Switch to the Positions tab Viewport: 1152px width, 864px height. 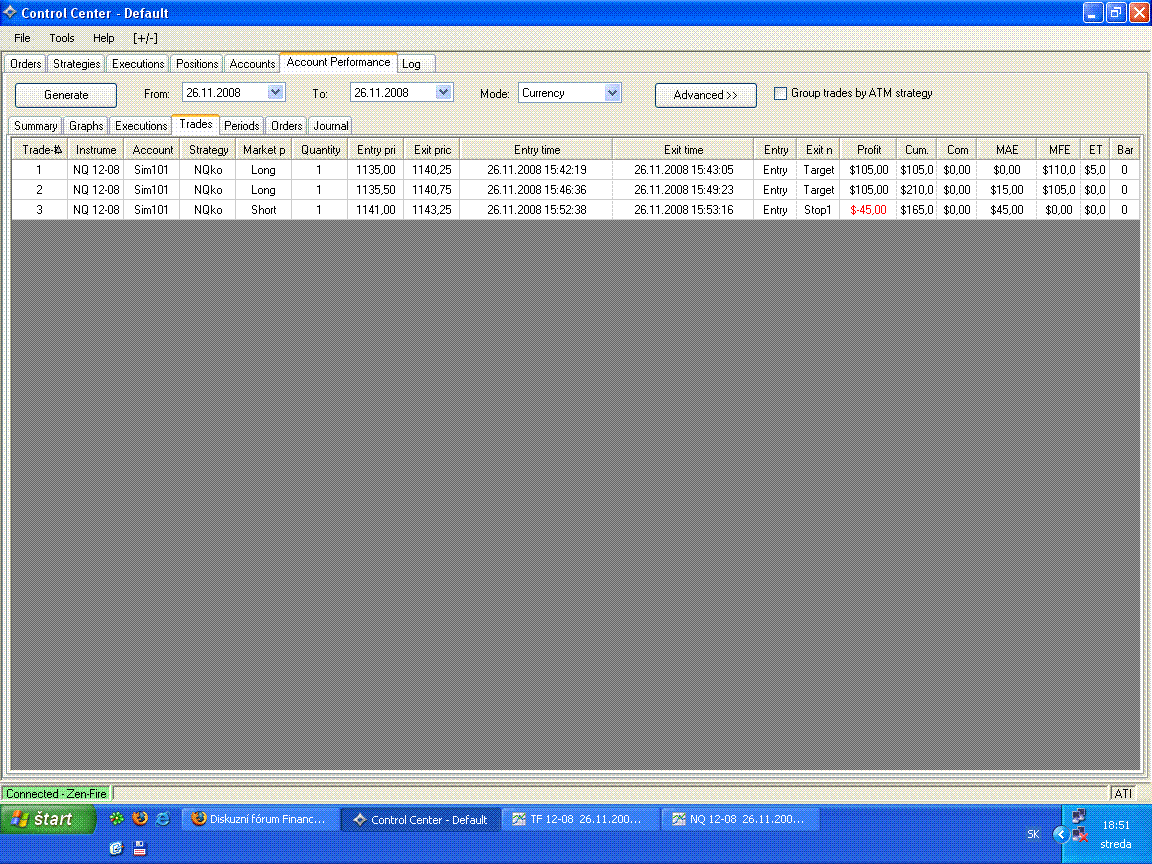coord(197,64)
